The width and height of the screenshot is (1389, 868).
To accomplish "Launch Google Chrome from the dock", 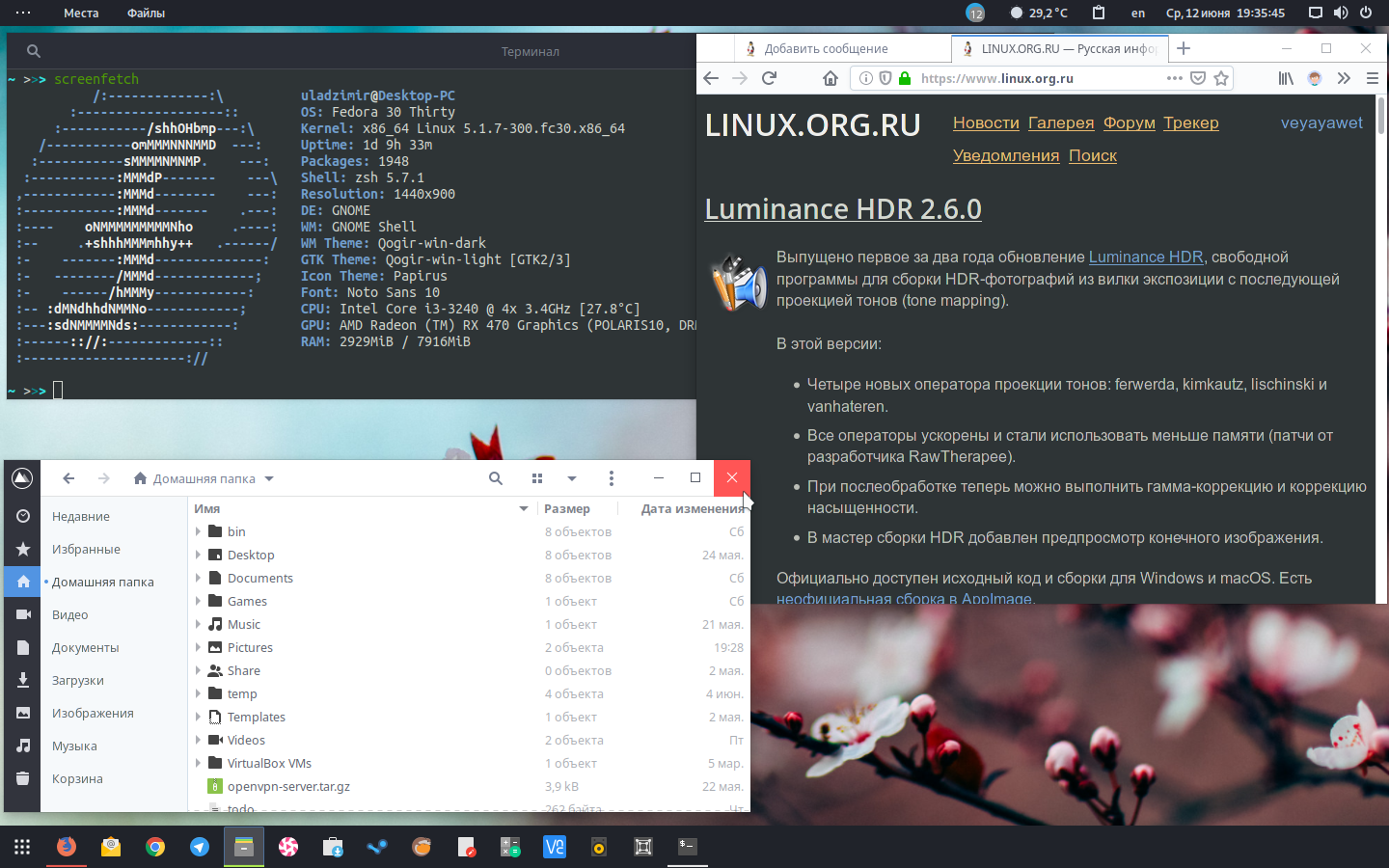I will pyautogui.click(x=155, y=847).
